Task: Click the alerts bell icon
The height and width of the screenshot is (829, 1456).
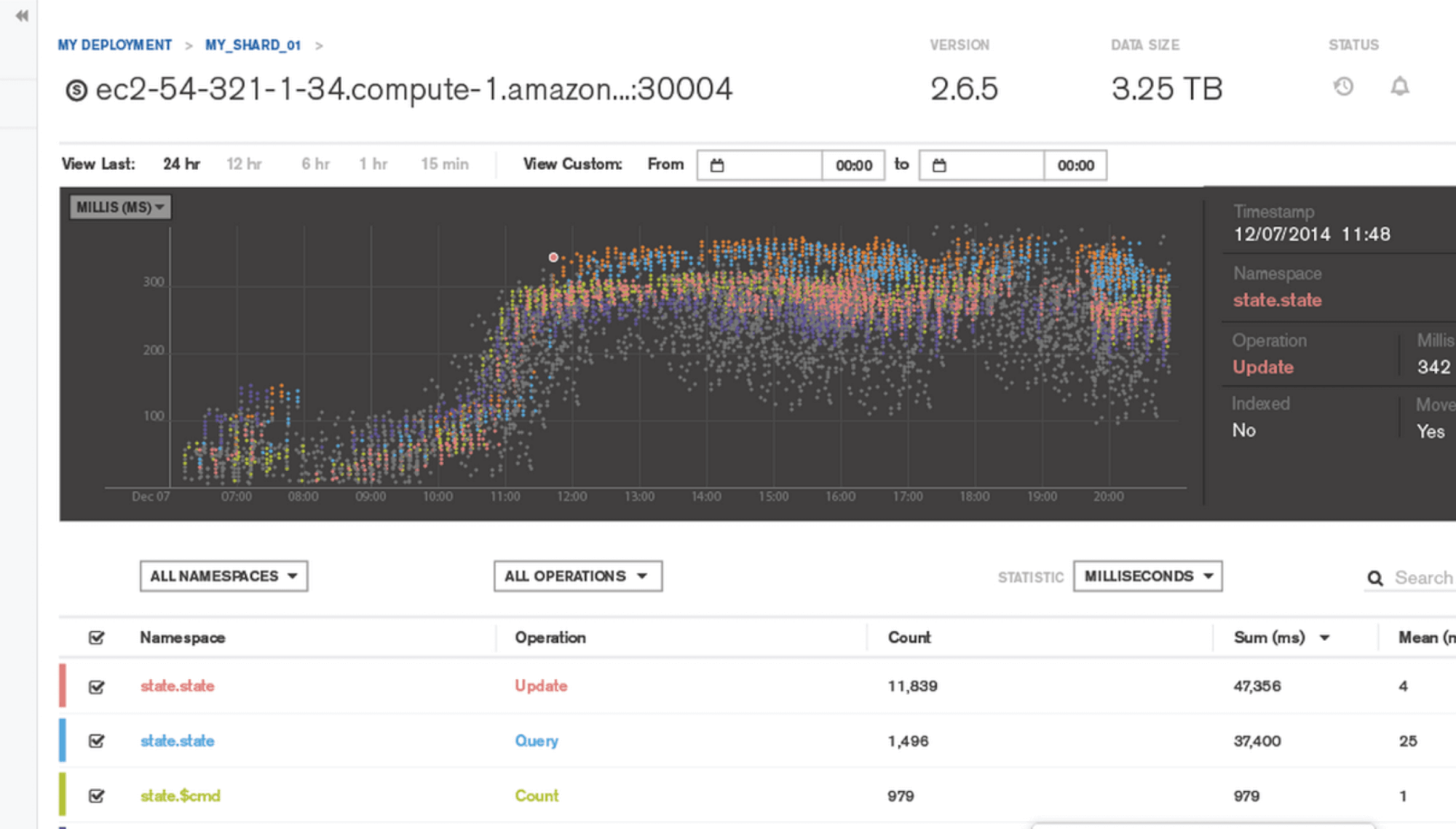Action: (1399, 87)
